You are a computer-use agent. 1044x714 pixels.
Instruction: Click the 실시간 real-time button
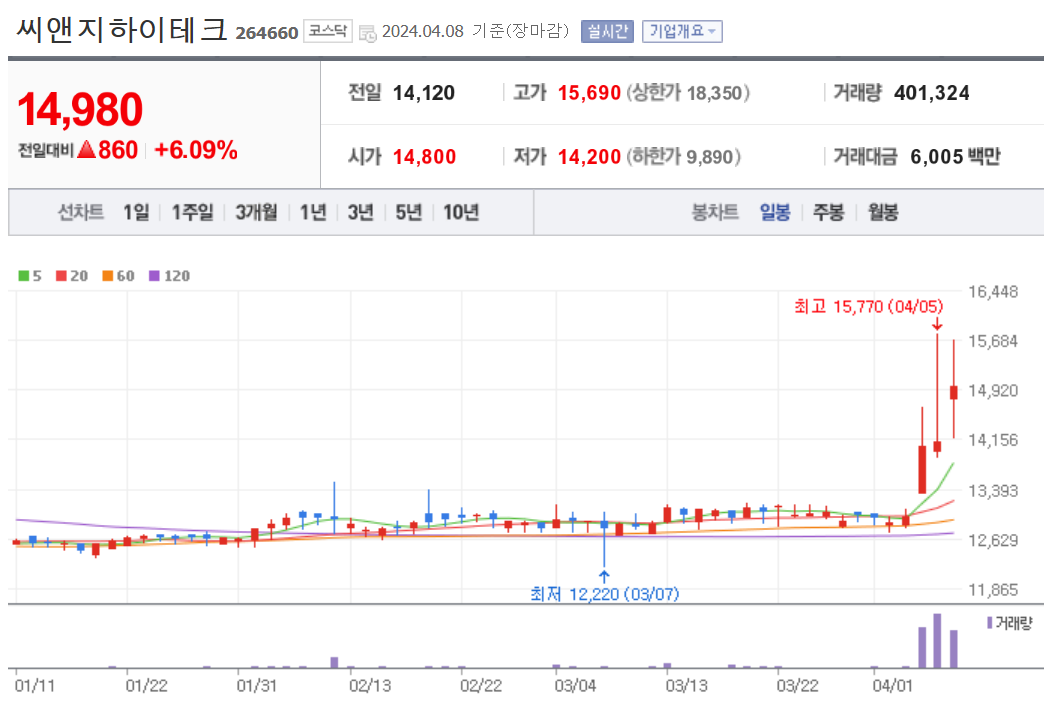coord(607,31)
